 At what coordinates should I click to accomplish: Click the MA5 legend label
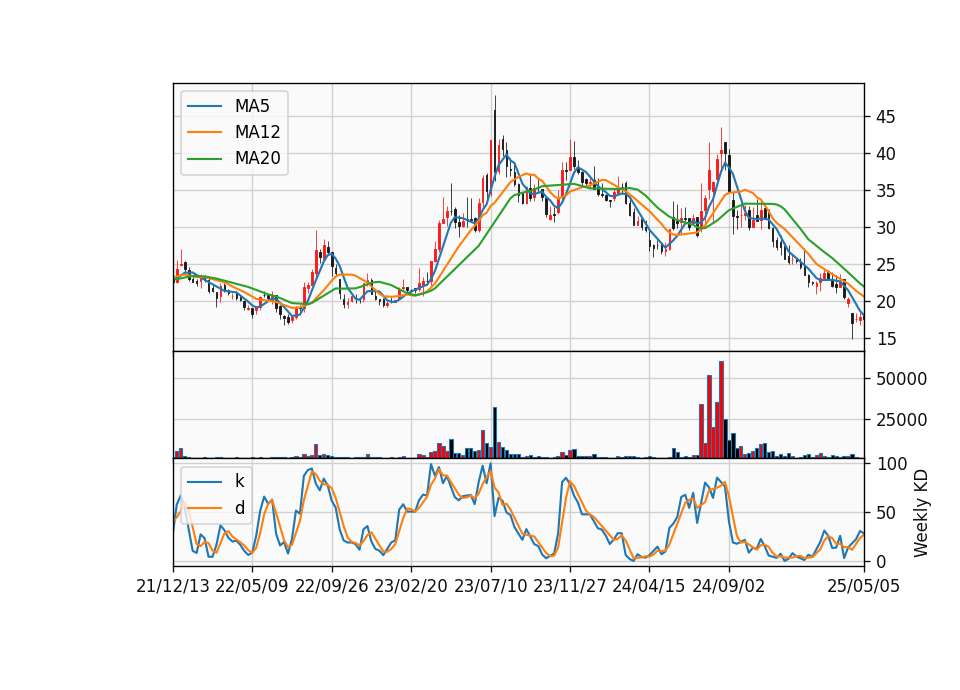[252, 106]
